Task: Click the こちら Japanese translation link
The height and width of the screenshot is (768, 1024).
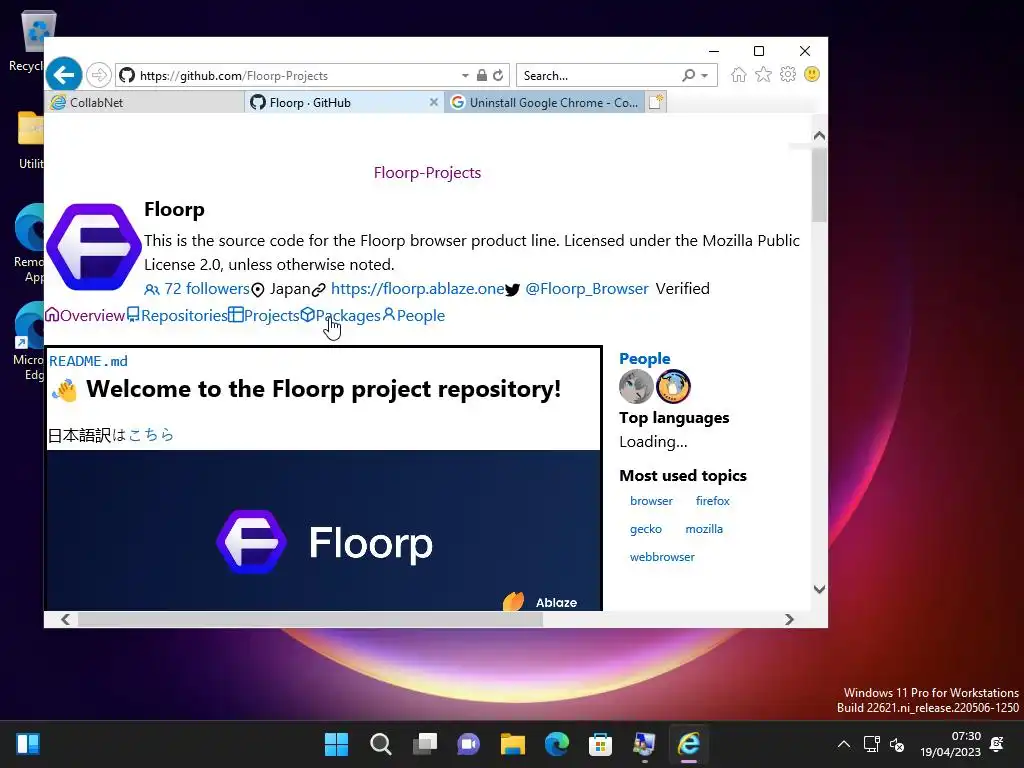Action: coord(151,435)
